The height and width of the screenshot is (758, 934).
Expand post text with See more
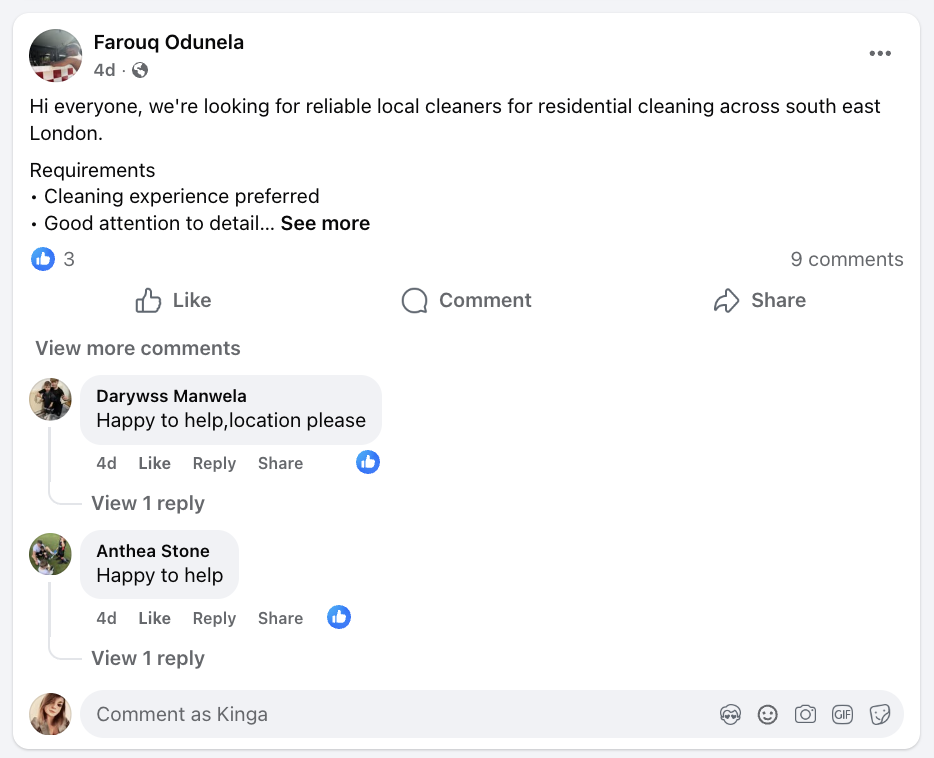[x=325, y=223]
